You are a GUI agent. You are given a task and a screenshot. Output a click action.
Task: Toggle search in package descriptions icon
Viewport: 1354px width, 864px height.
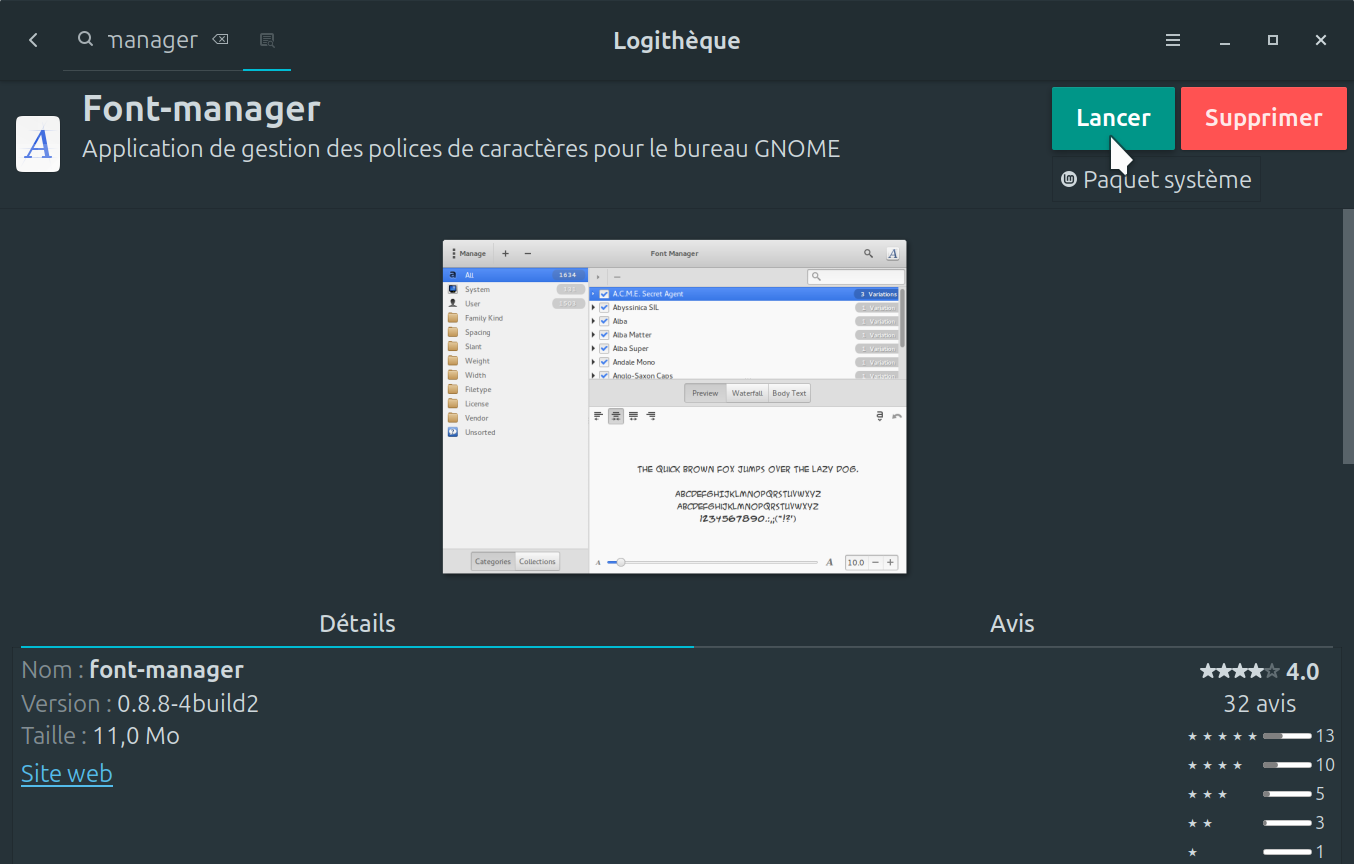coord(267,40)
